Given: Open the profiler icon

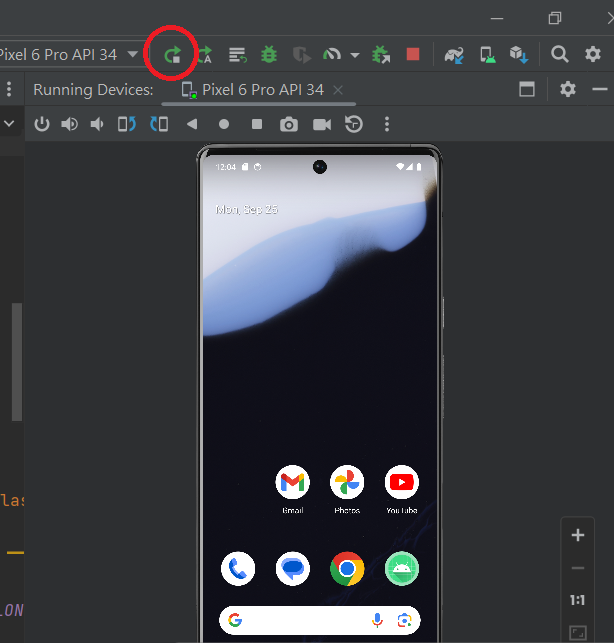Looking at the screenshot, I should coord(332,54).
